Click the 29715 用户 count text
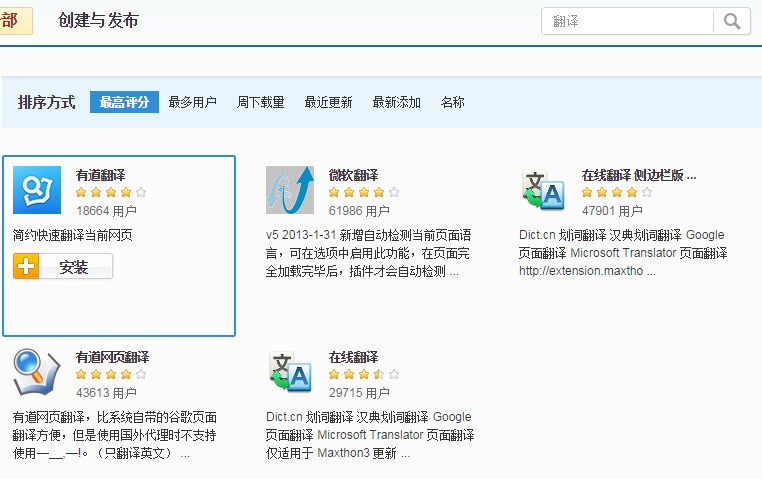762x479 pixels. coord(359,393)
